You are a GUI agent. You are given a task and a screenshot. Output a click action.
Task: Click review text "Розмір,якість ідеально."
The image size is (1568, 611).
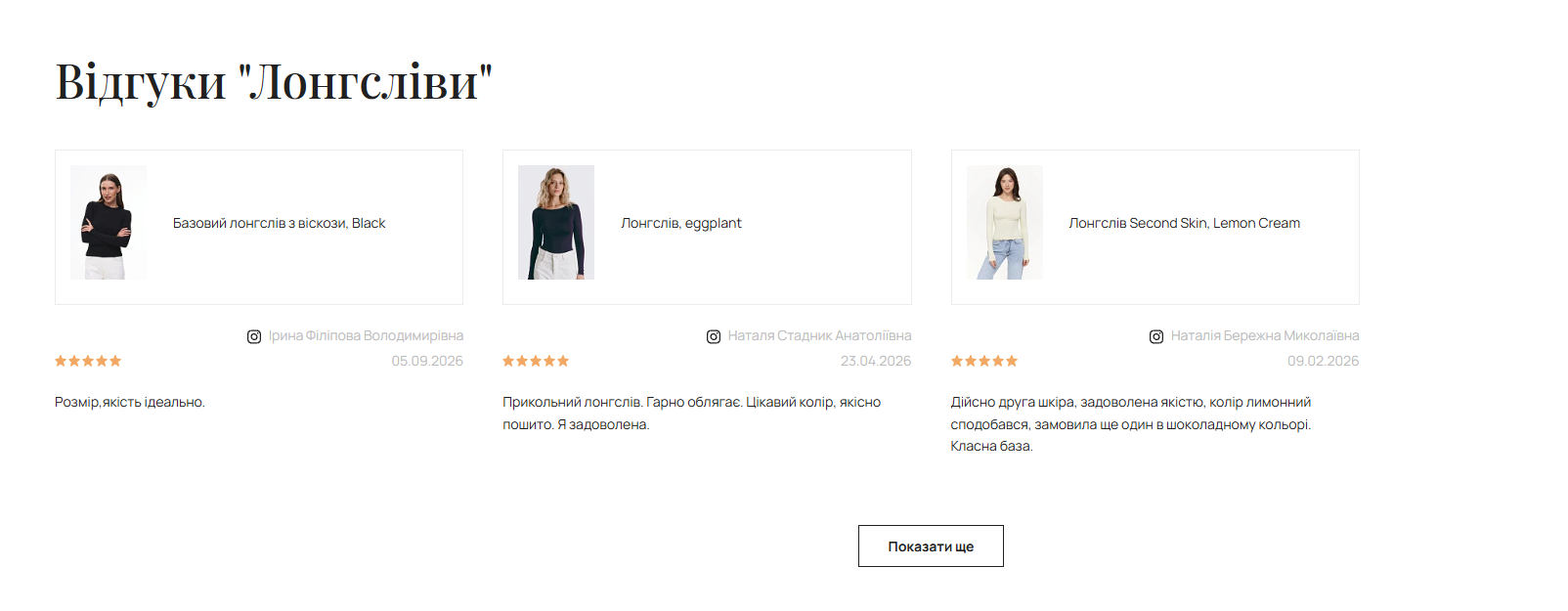click(130, 402)
